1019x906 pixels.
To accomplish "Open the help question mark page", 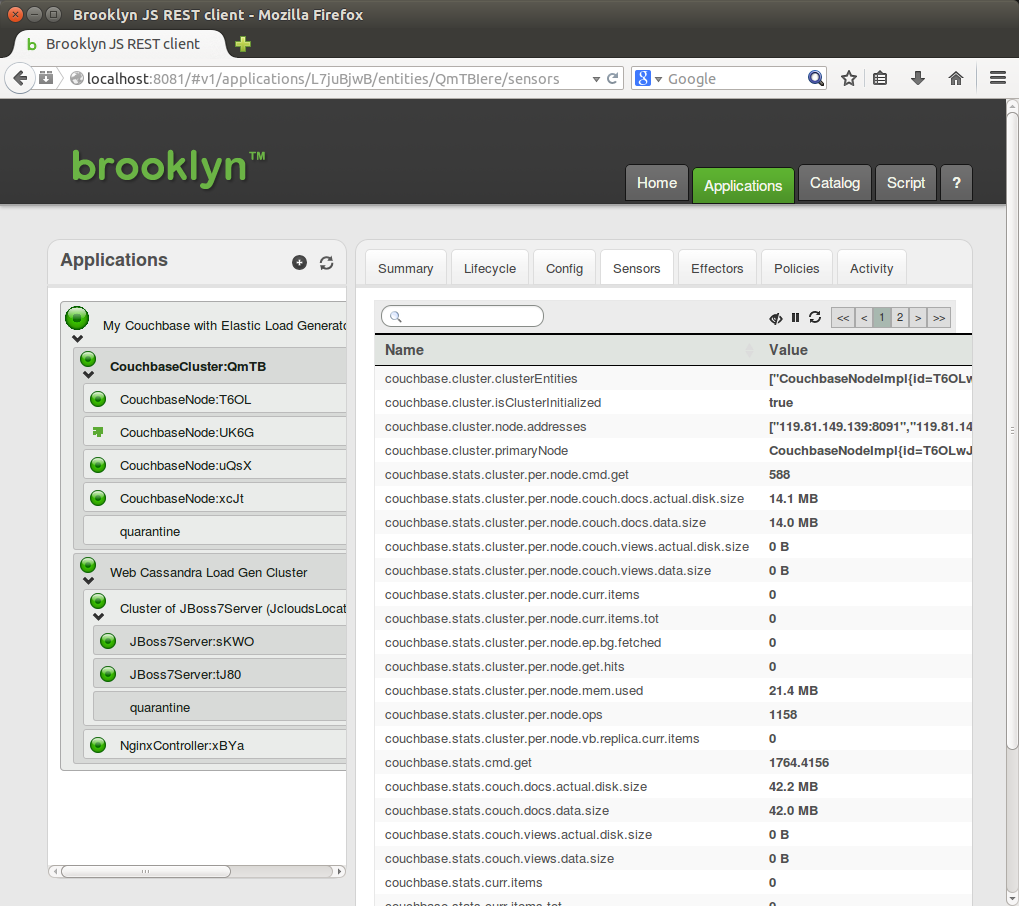I will tap(956, 183).
